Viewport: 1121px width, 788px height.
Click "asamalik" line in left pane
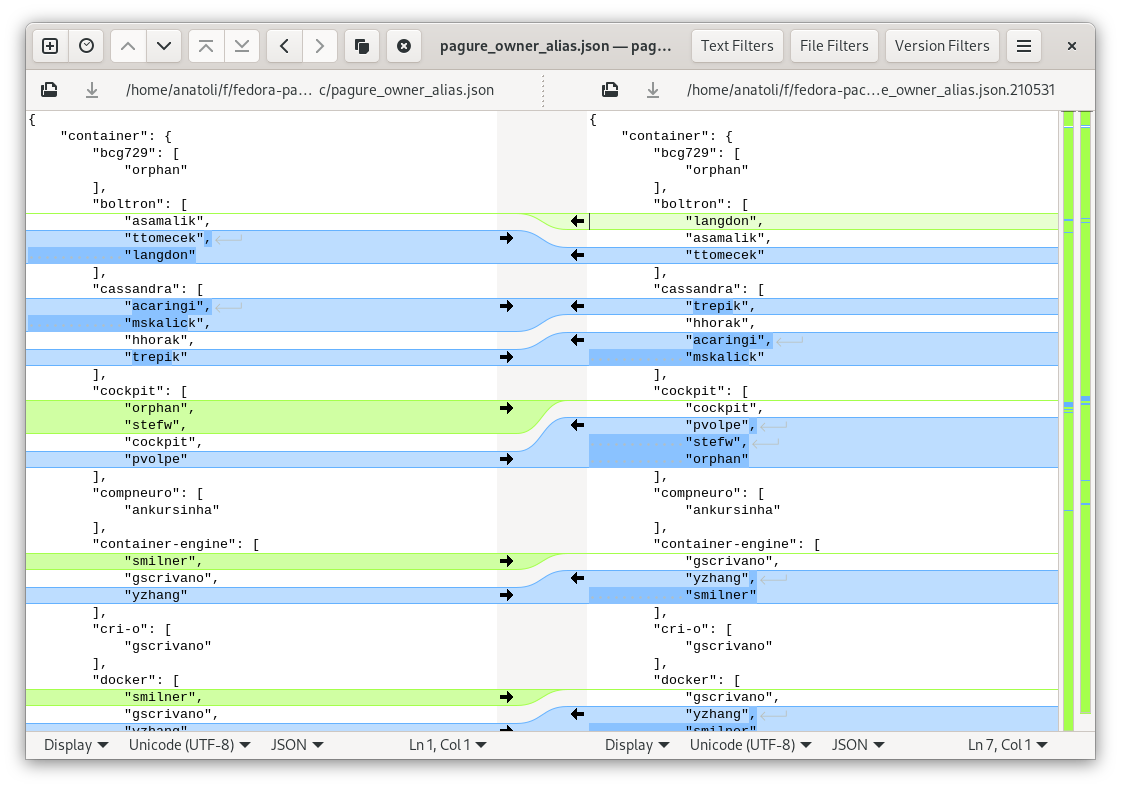(167, 221)
